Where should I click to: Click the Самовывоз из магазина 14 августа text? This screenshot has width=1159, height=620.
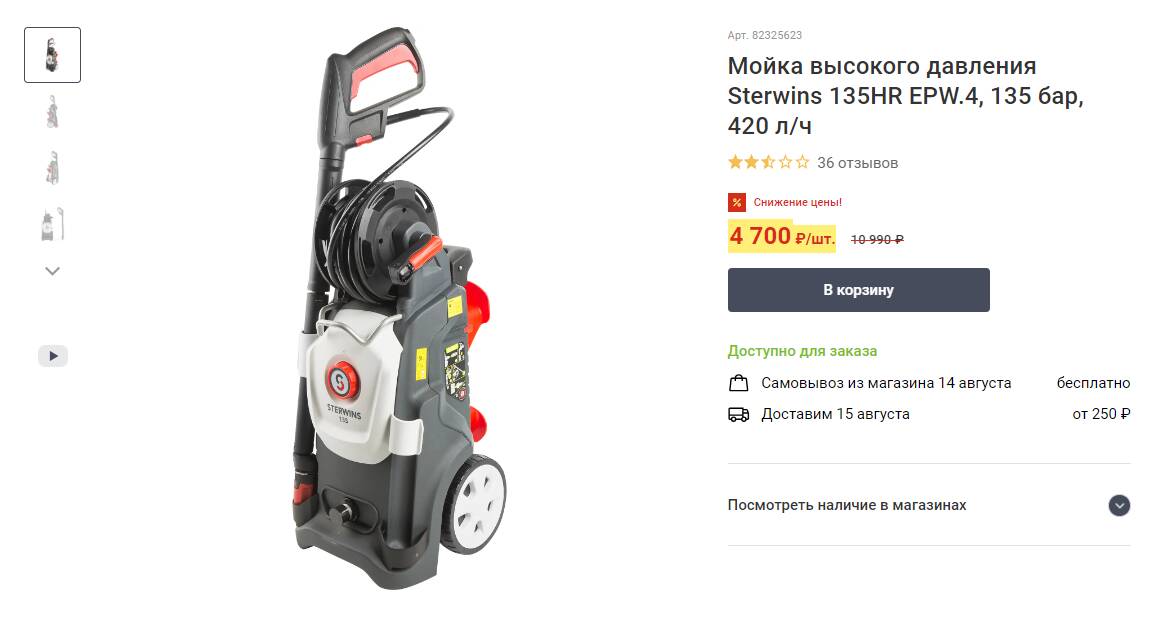[886, 384]
